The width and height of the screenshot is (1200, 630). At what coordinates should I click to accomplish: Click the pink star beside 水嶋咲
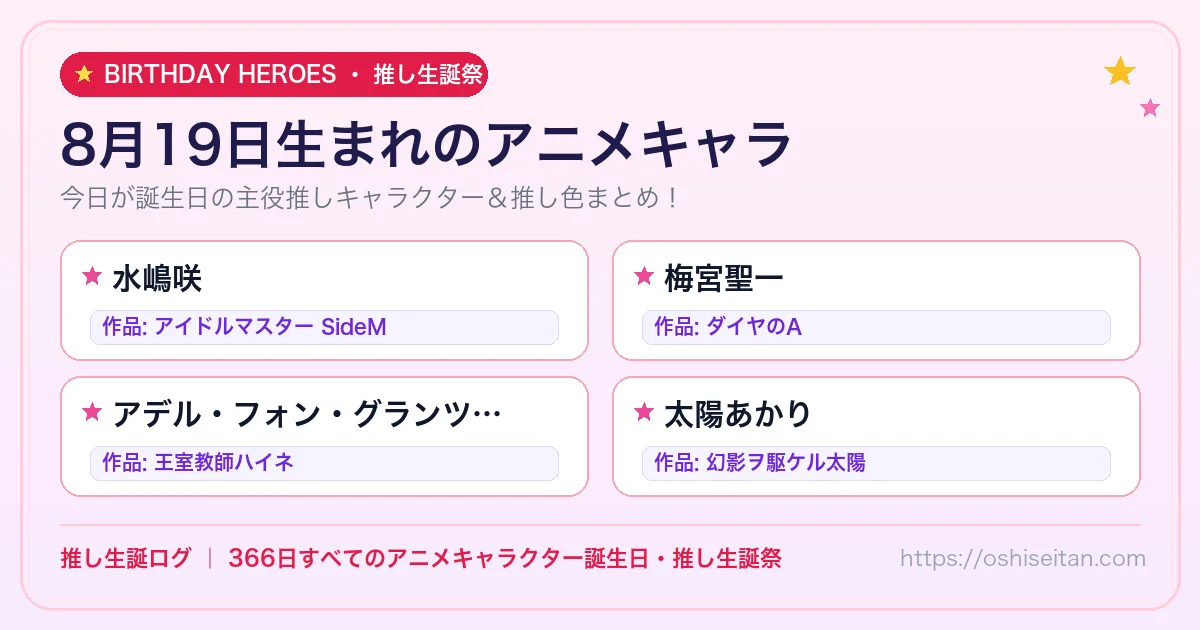pos(92,276)
